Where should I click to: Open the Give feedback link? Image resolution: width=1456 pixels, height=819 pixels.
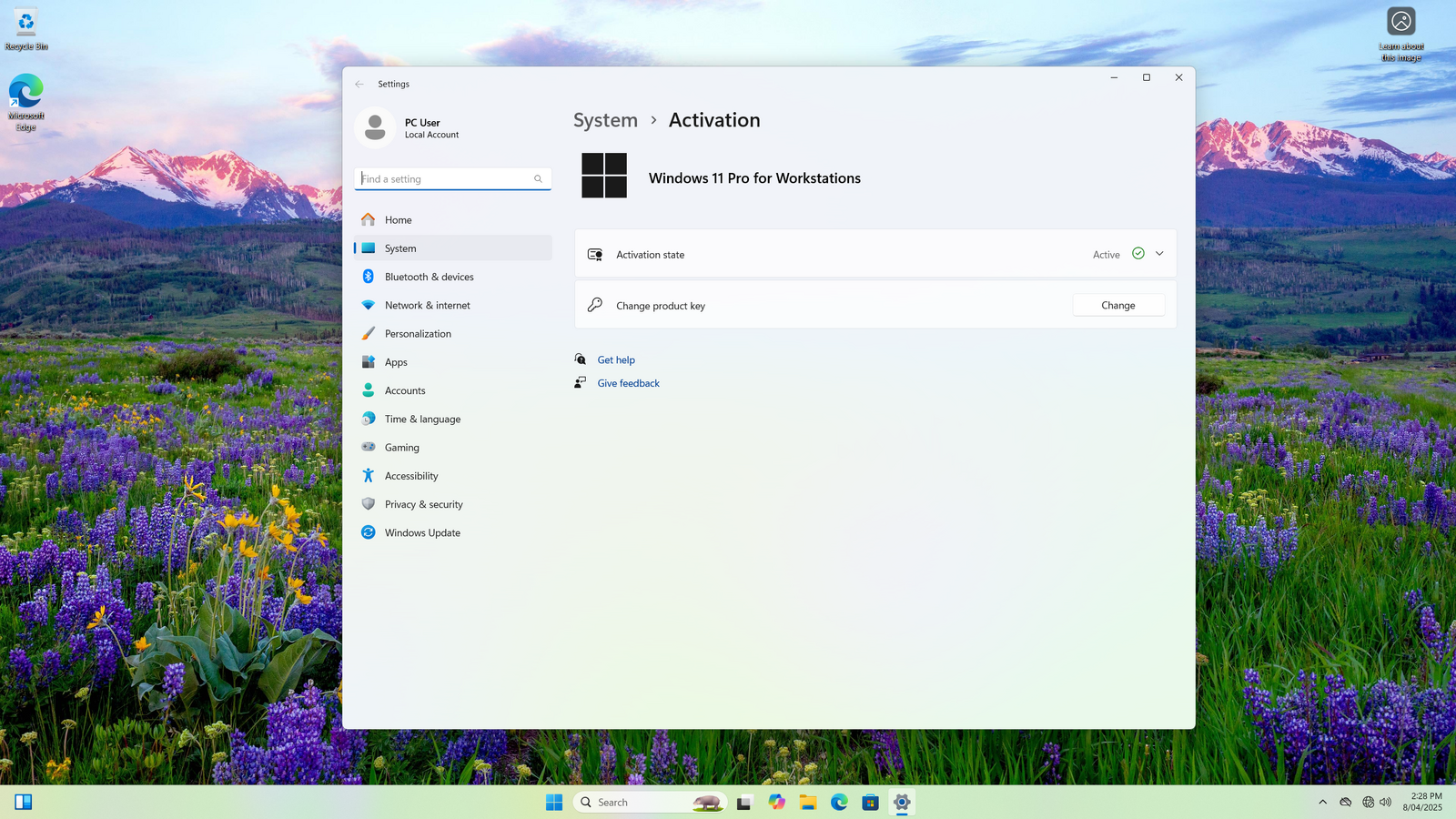(x=629, y=383)
